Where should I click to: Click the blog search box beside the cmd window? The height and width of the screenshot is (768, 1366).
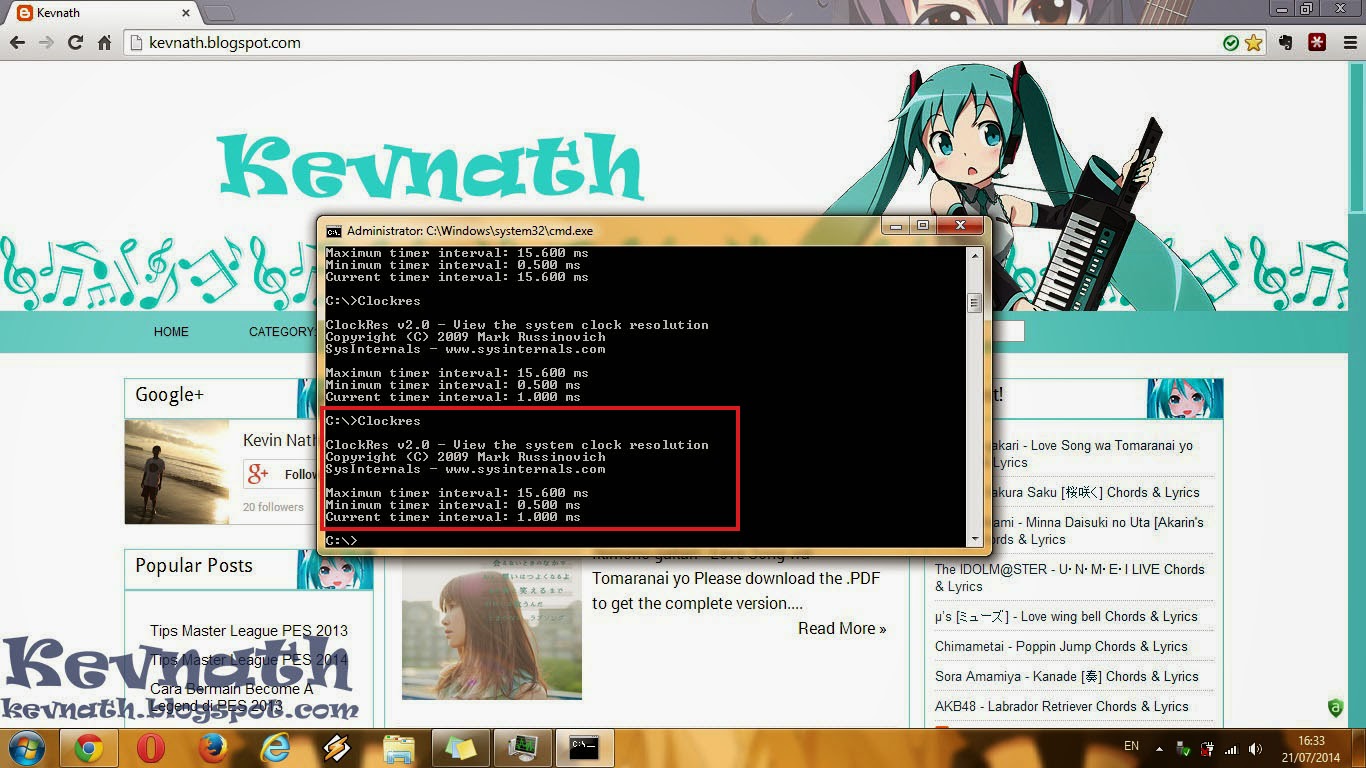[x=1007, y=332]
